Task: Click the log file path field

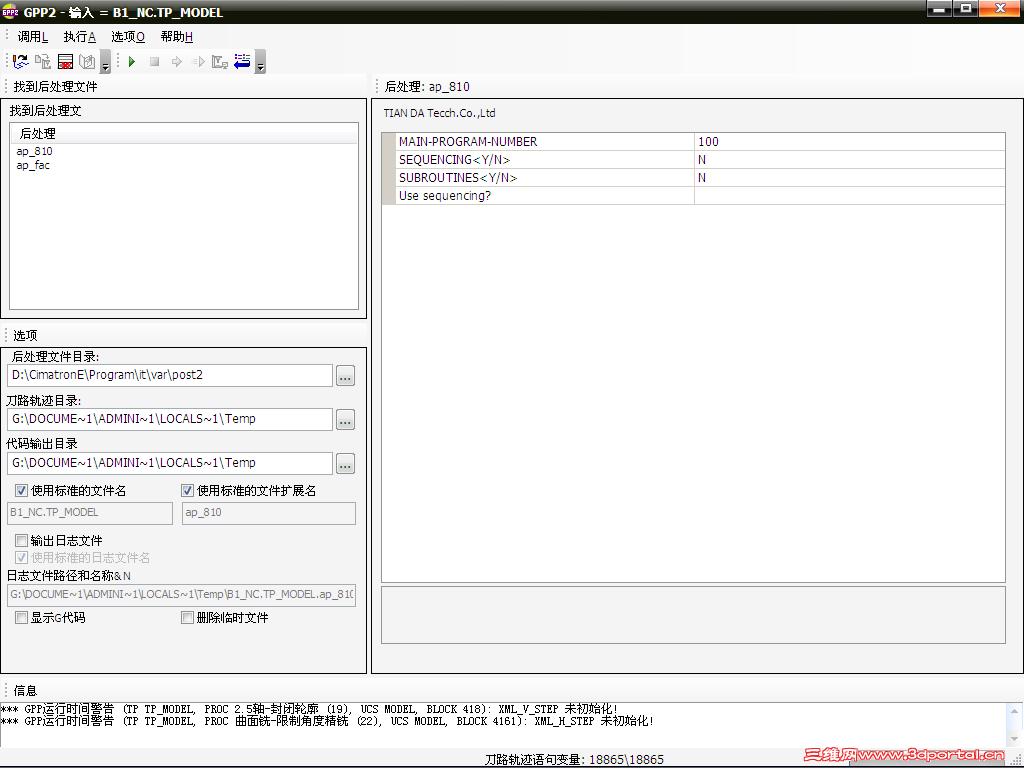Action: (x=182, y=595)
